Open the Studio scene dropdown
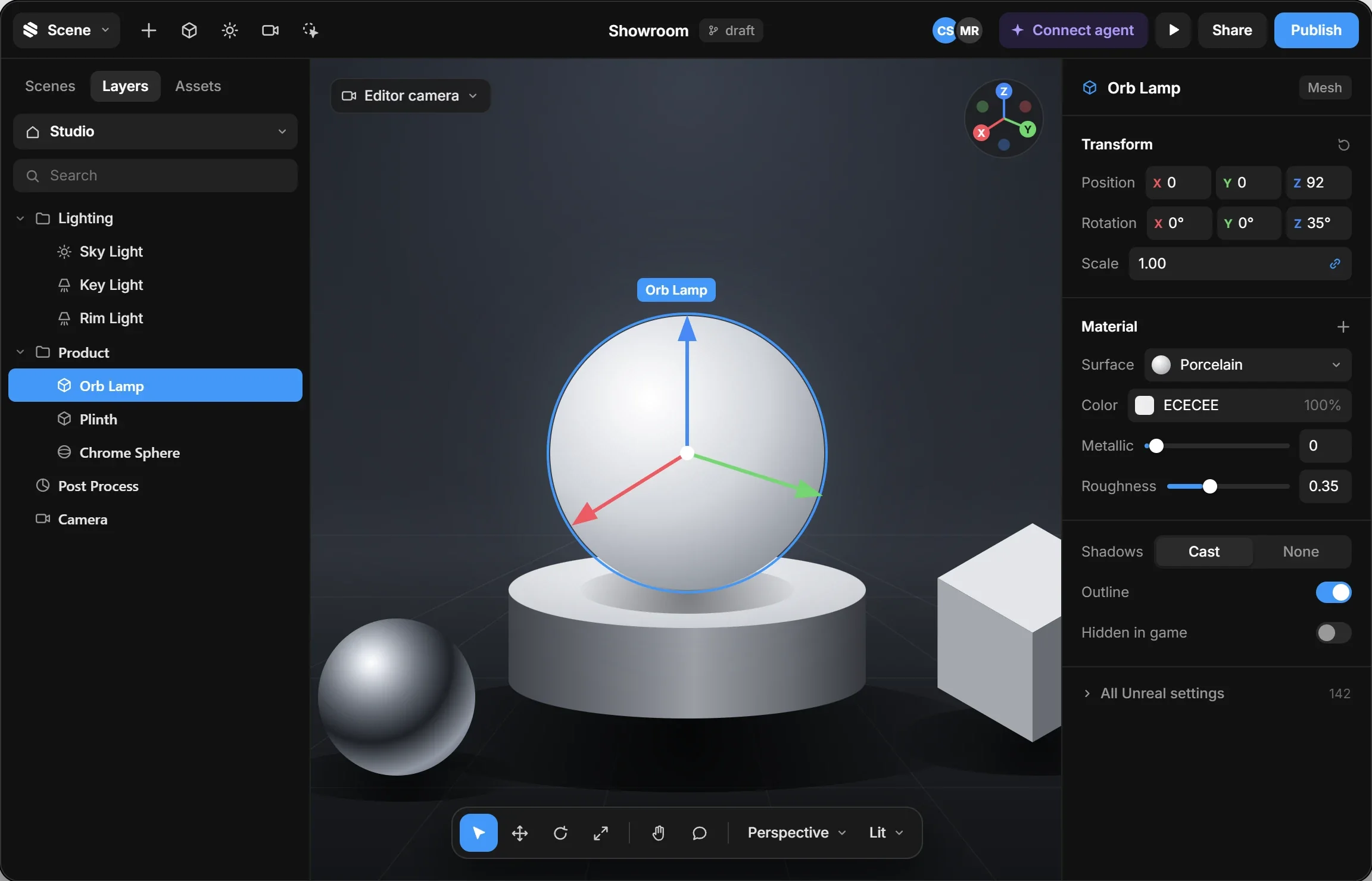1372x881 pixels. (x=155, y=132)
